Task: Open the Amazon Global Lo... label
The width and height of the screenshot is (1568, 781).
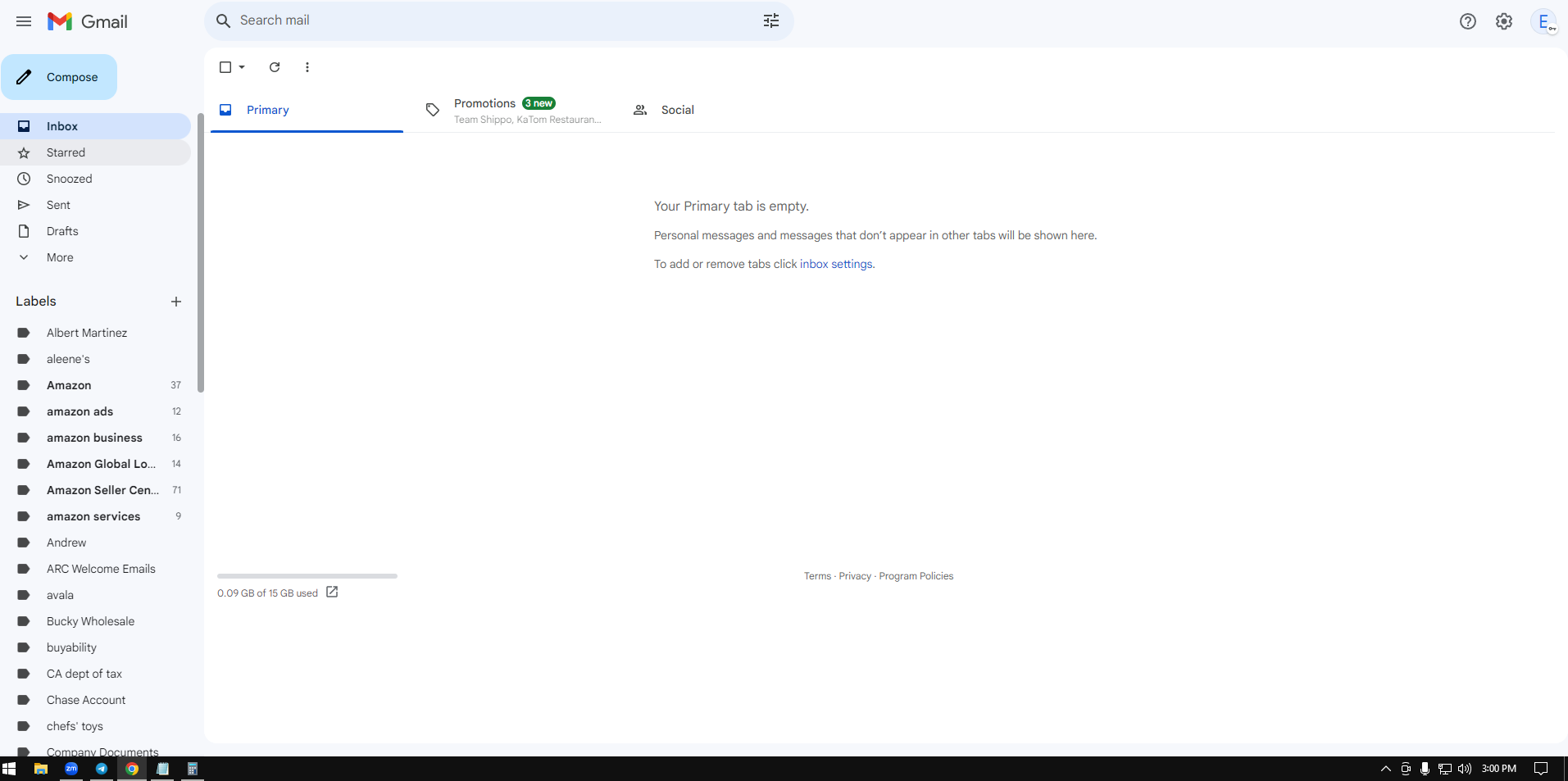Action: tap(95, 464)
